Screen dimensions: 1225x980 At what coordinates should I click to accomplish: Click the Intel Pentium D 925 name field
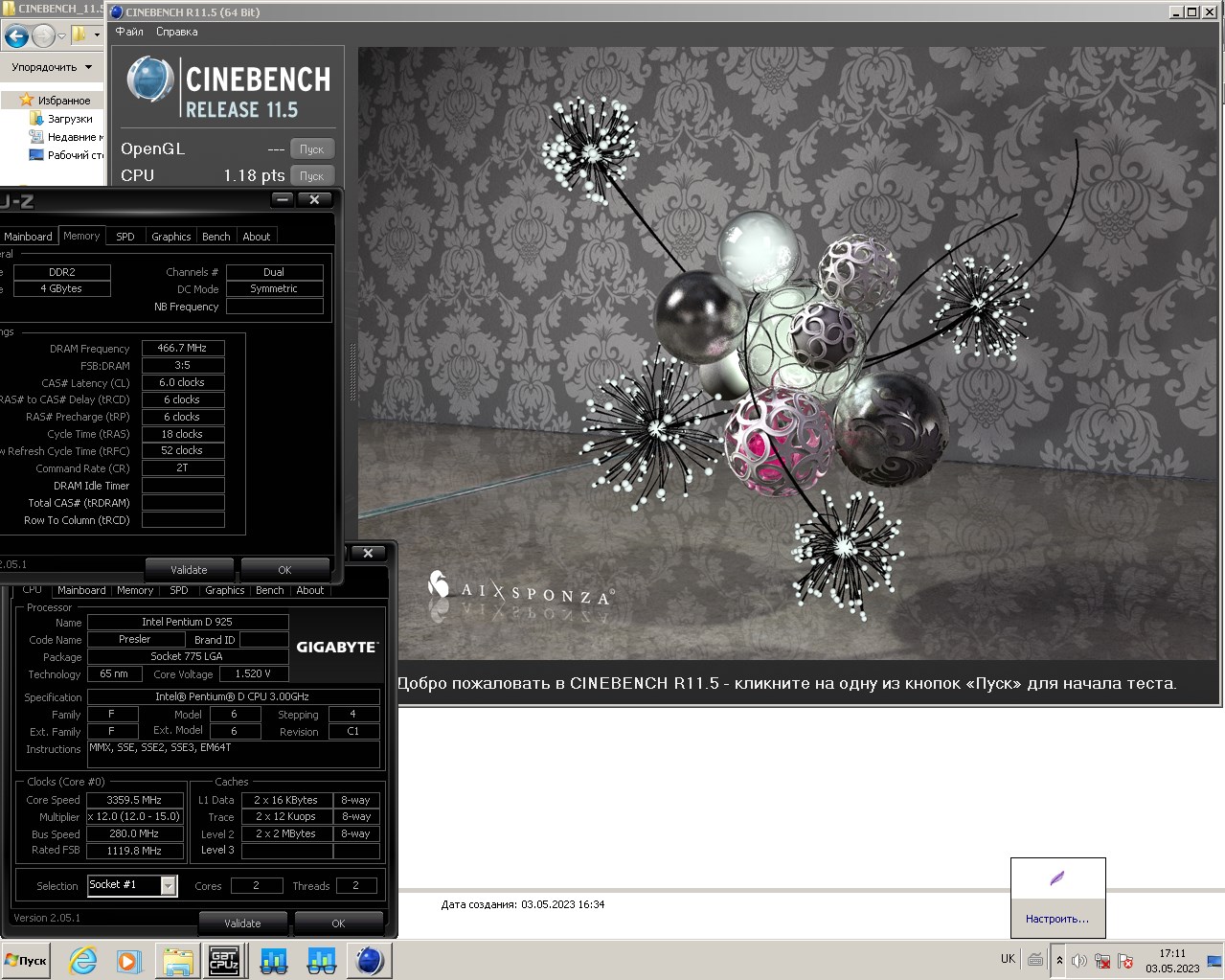188,622
